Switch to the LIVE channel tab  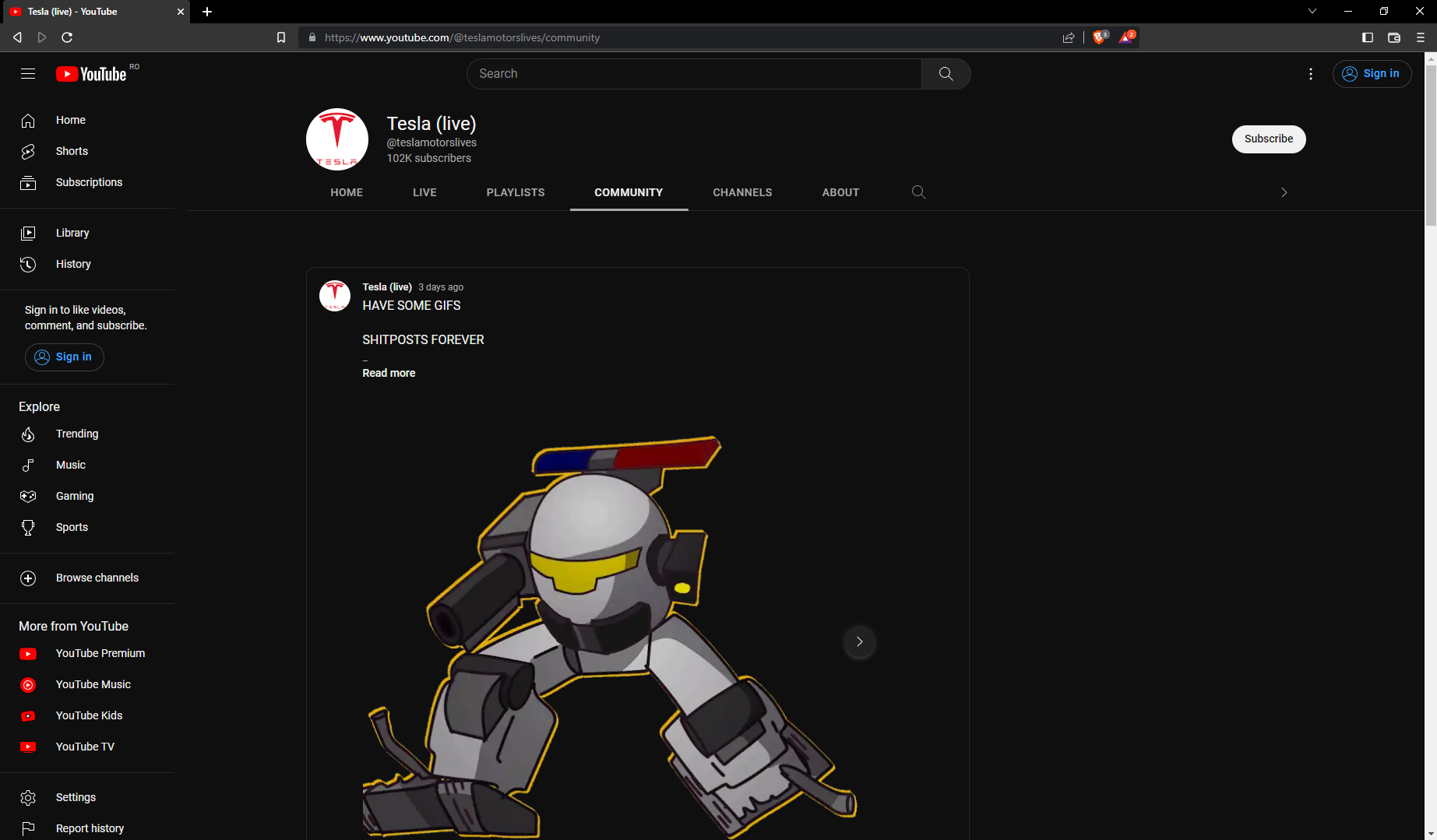tap(424, 192)
